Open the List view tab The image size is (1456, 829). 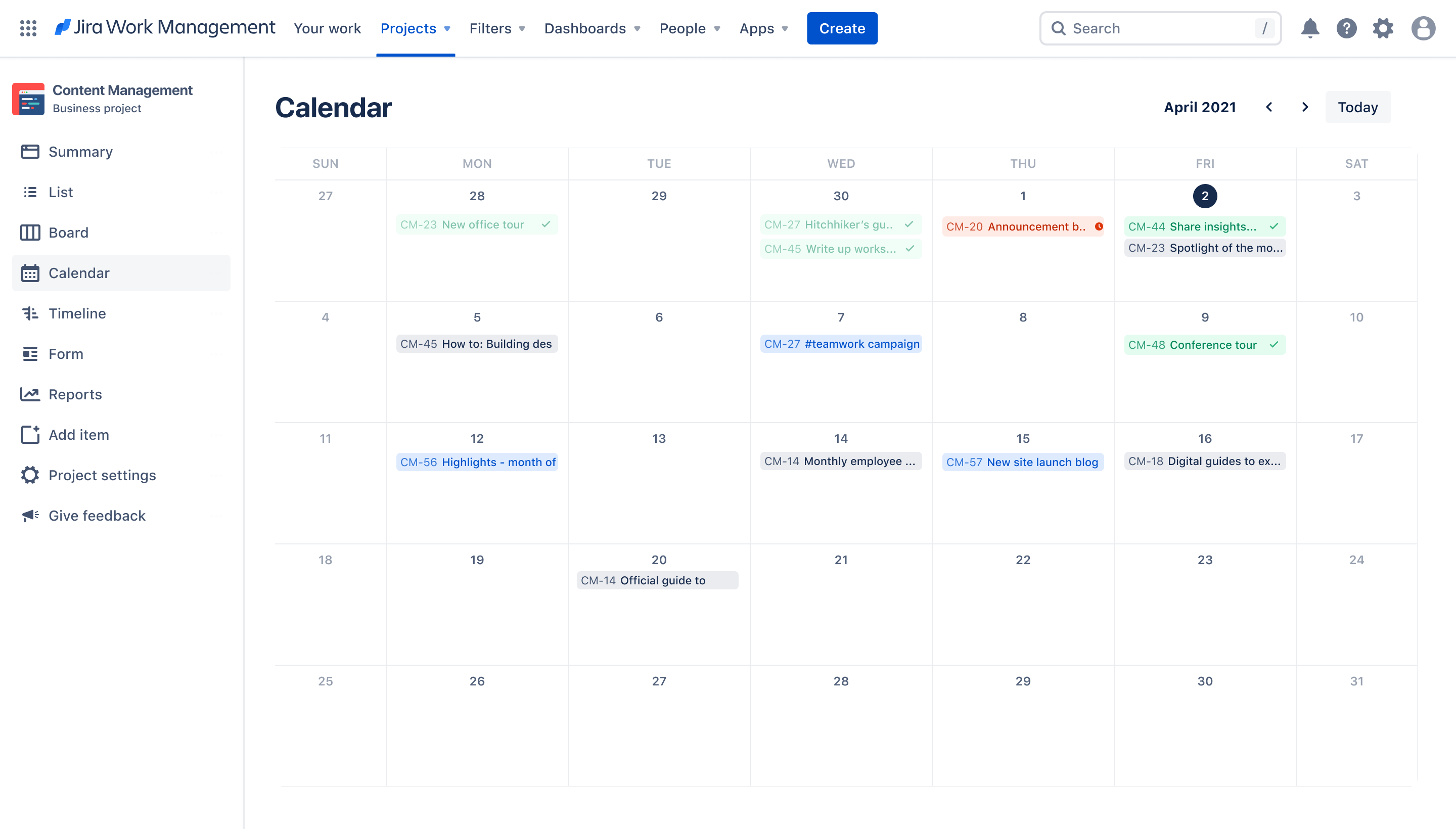[x=61, y=191]
